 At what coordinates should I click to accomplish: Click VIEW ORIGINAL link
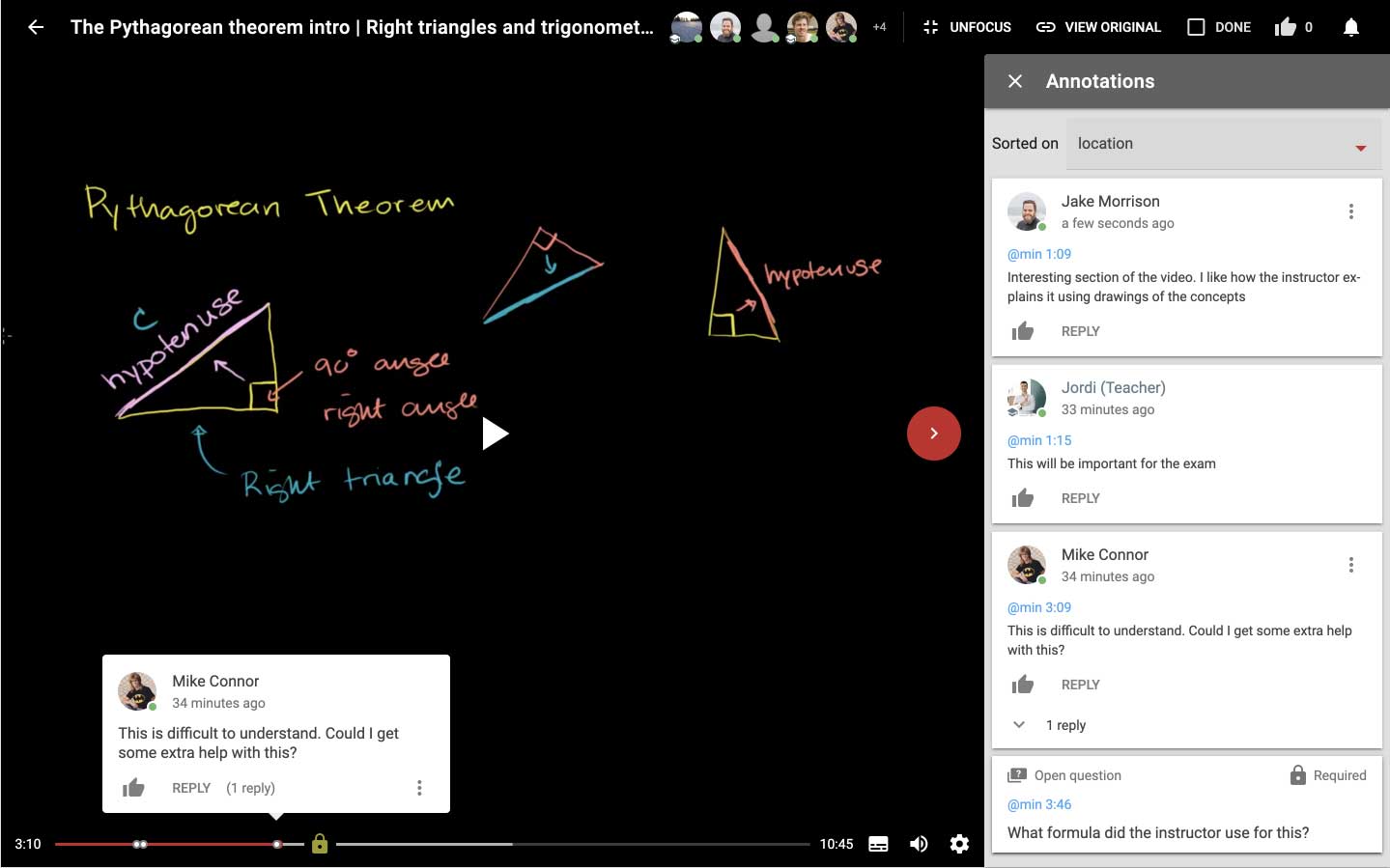click(x=1098, y=27)
